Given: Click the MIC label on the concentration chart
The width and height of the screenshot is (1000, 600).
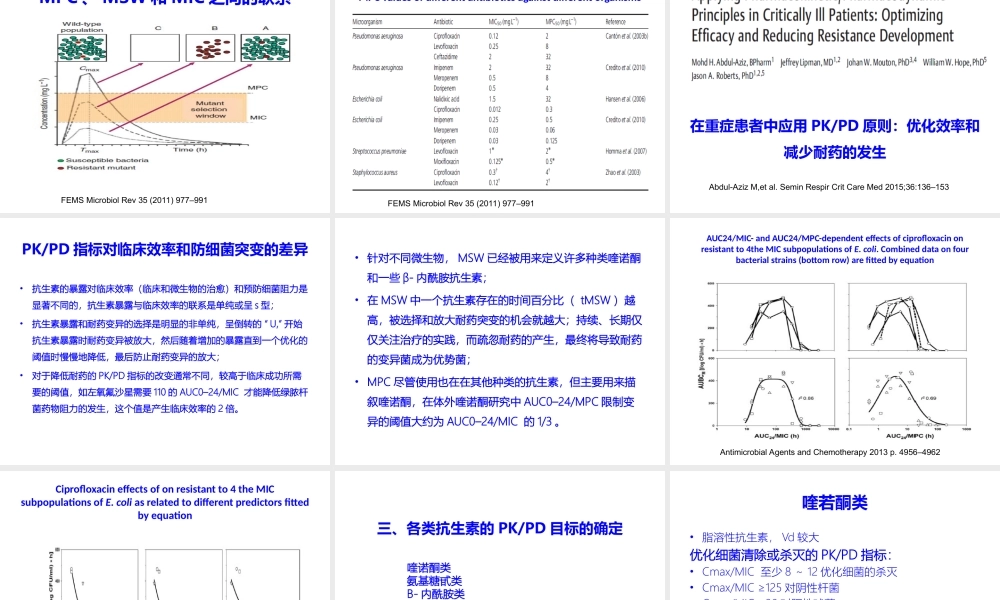Looking at the screenshot, I should [x=258, y=117].
